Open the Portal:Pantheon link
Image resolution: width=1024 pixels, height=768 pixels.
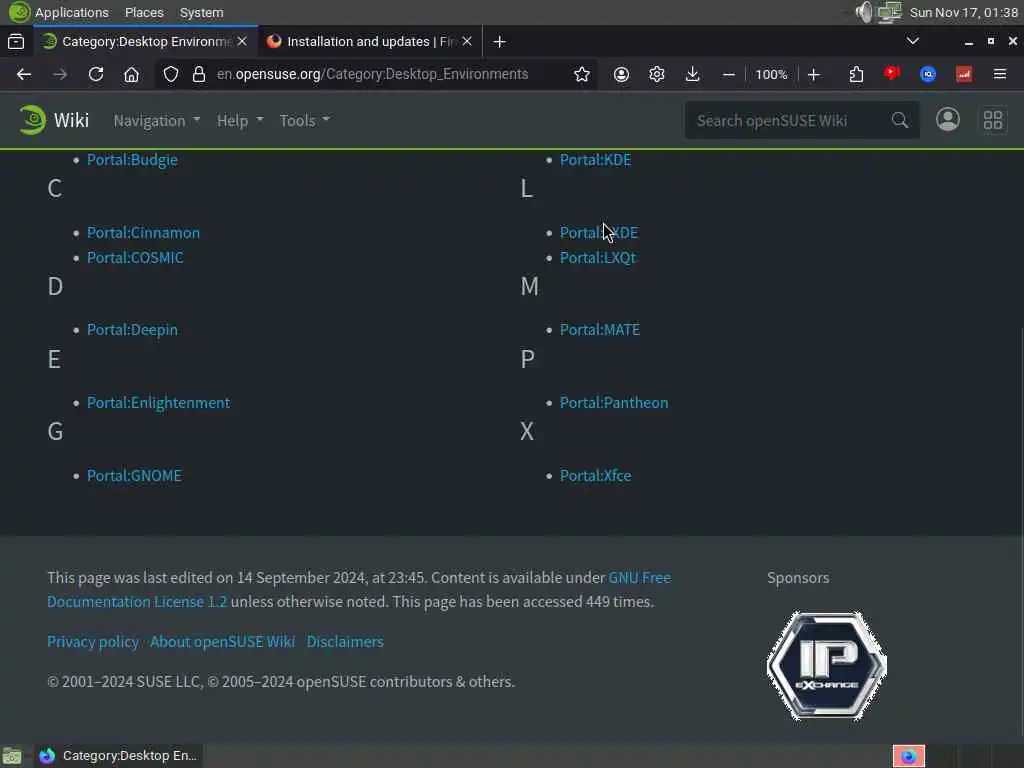point(614,403)
